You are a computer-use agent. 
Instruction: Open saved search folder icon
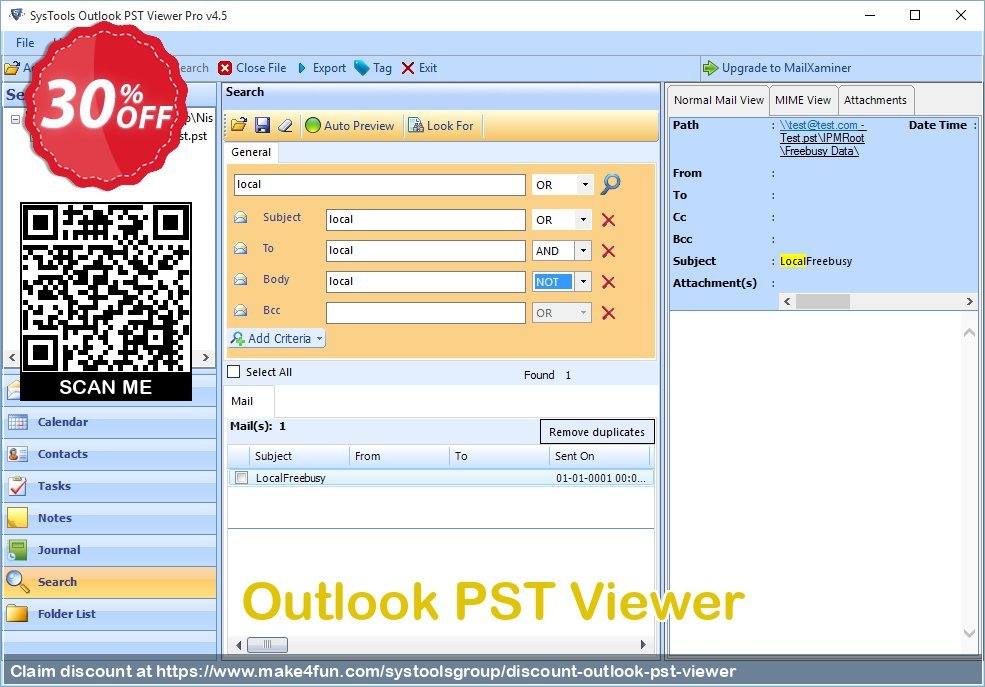[x=239, y=125]
